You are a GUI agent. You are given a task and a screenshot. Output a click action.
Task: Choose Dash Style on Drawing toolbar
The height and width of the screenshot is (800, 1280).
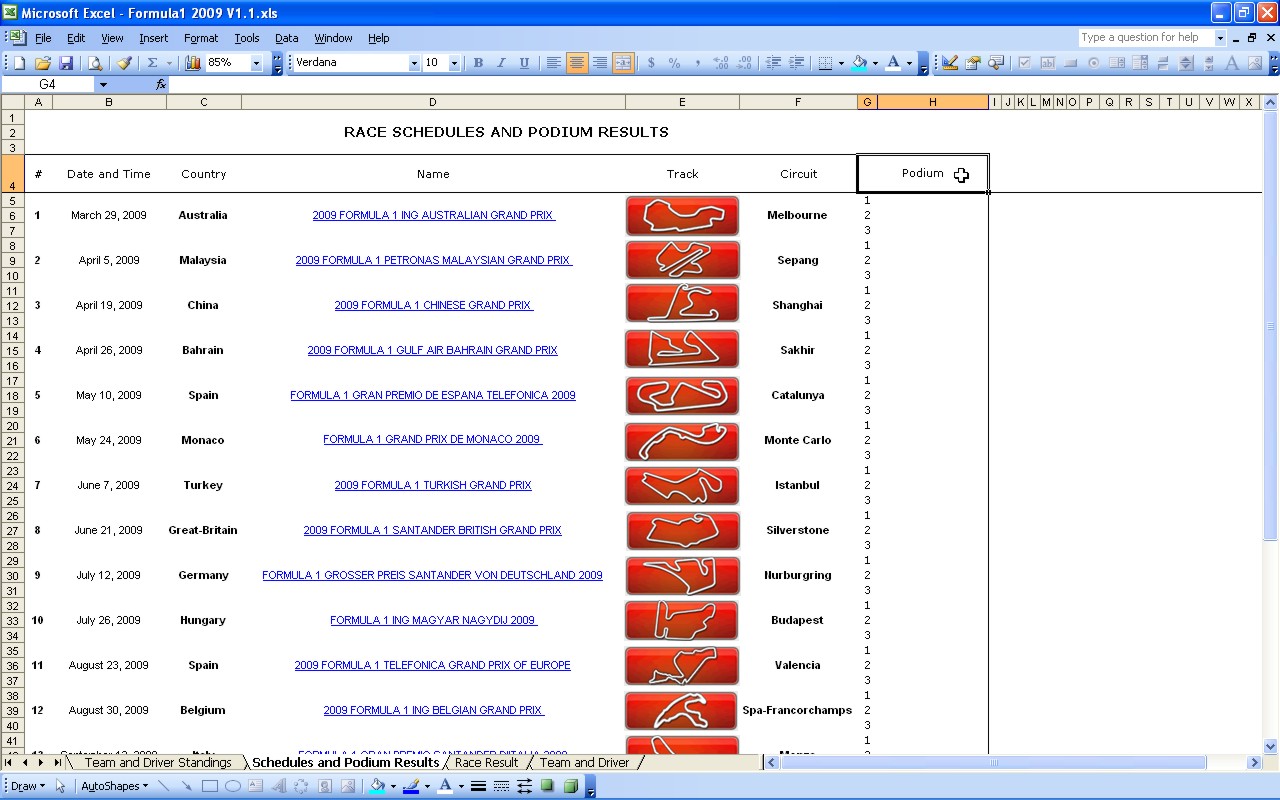pos(501,786)
